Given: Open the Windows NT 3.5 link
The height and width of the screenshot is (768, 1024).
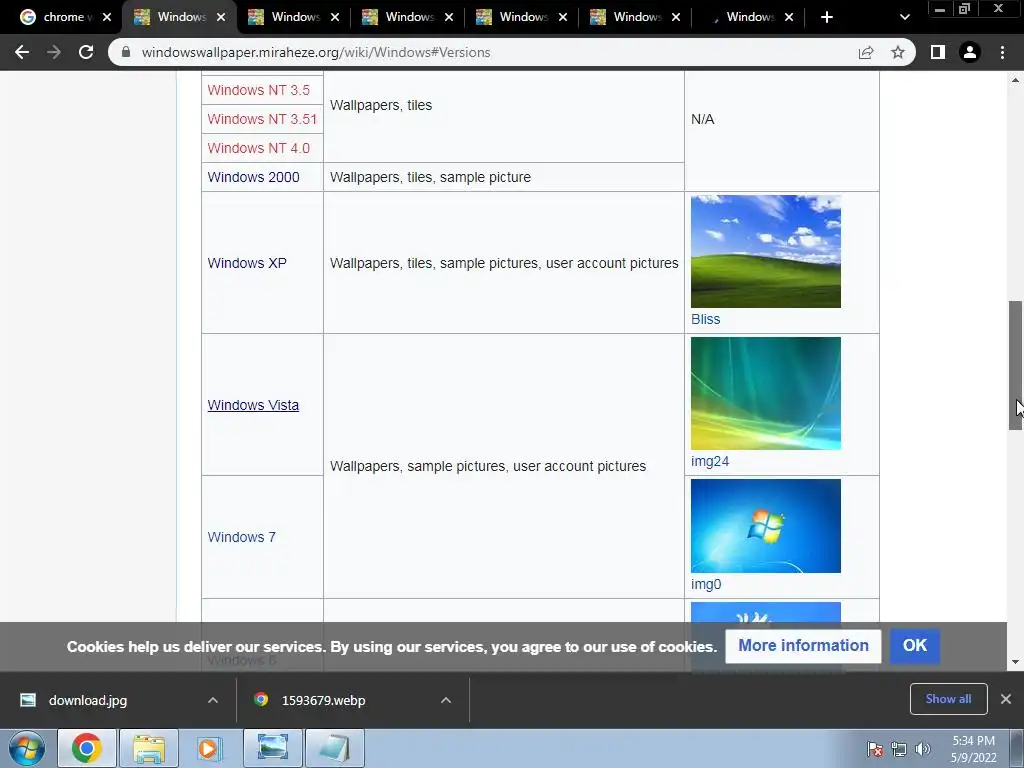Looking at the screenshot, I should click(259, 90).
